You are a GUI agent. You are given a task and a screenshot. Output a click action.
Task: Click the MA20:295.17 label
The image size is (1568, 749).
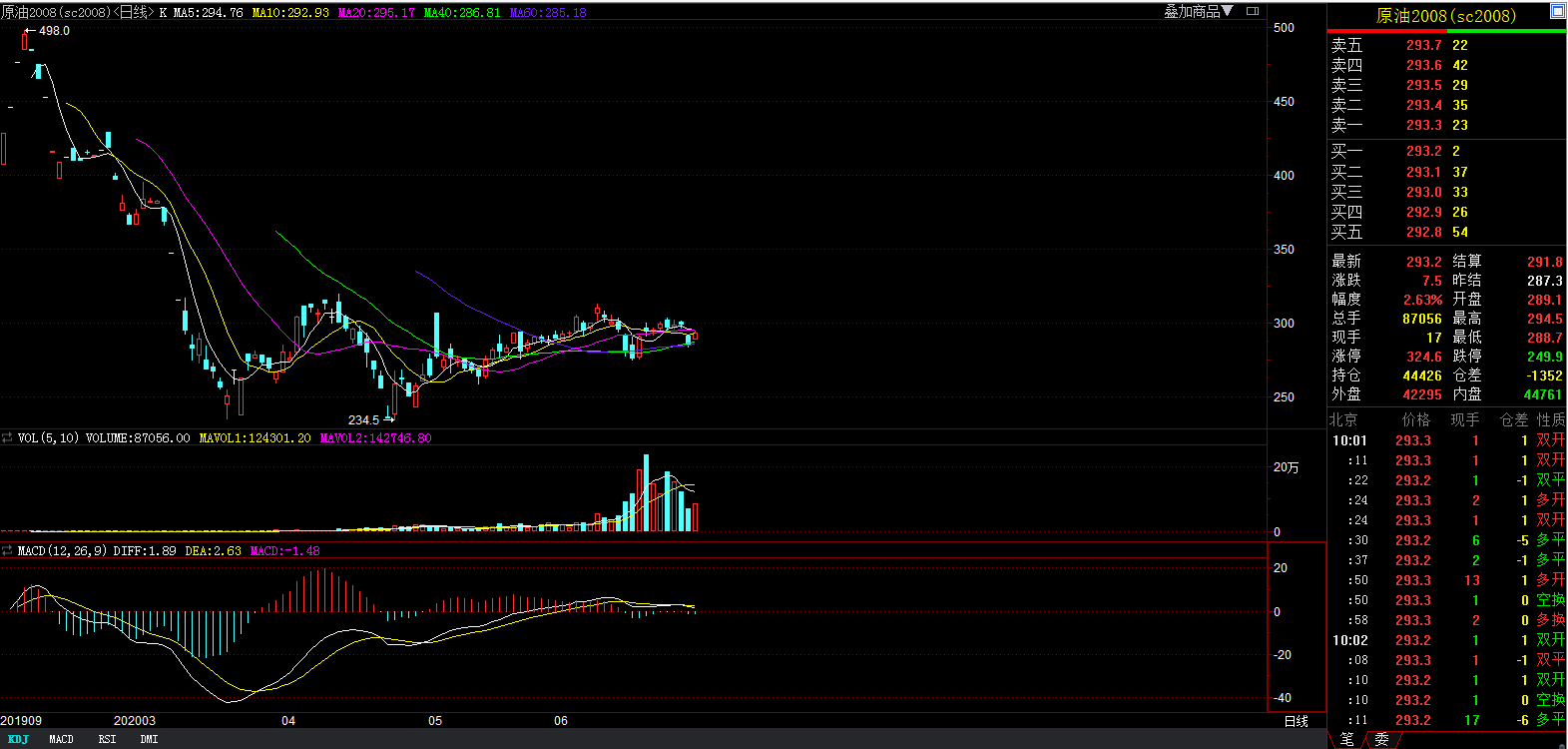pos(376,13)
